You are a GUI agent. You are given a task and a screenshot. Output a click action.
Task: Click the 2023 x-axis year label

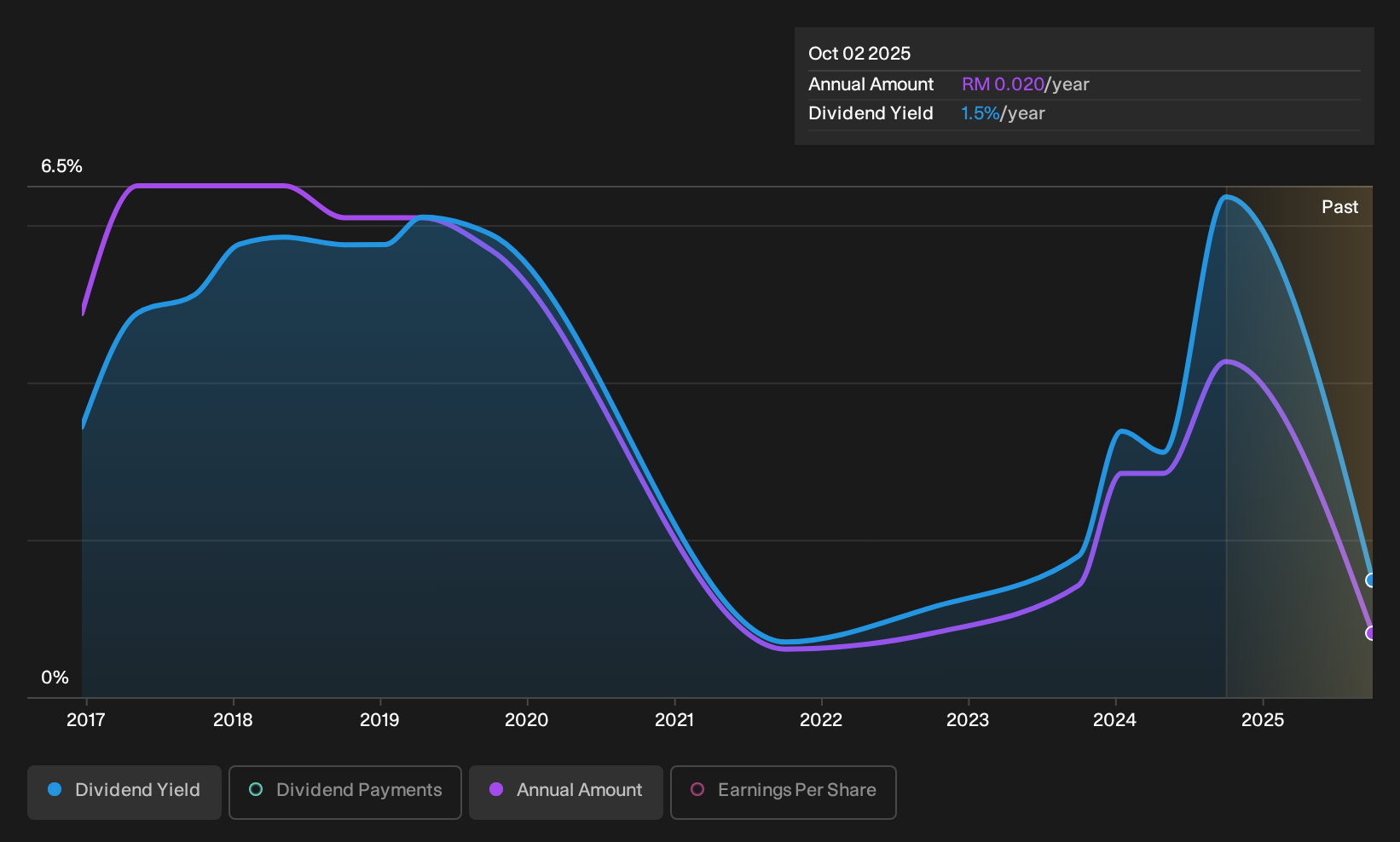pyautogui.click(x=968, y=720)
